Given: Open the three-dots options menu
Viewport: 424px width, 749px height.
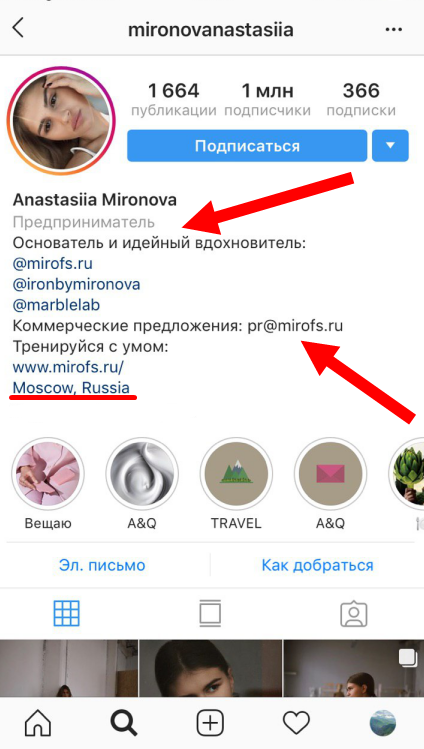Looking at the screenshot, I should point(392,30).
